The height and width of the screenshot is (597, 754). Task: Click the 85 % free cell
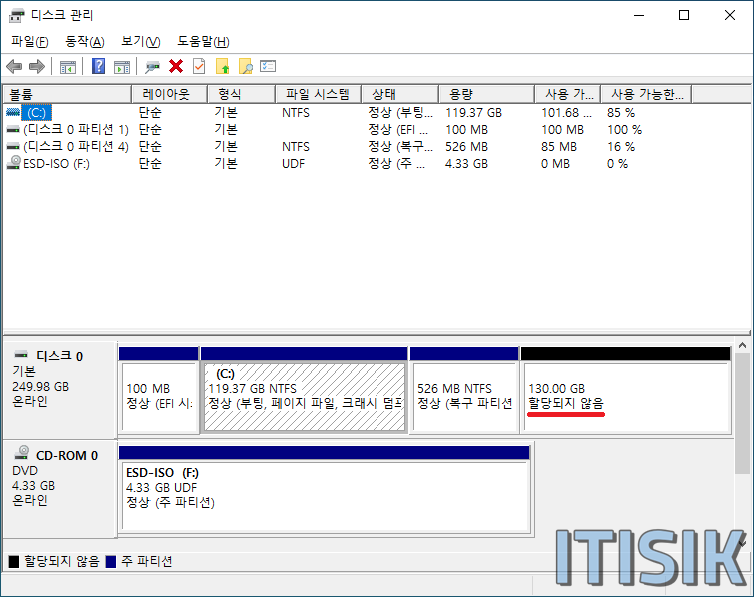621,113
